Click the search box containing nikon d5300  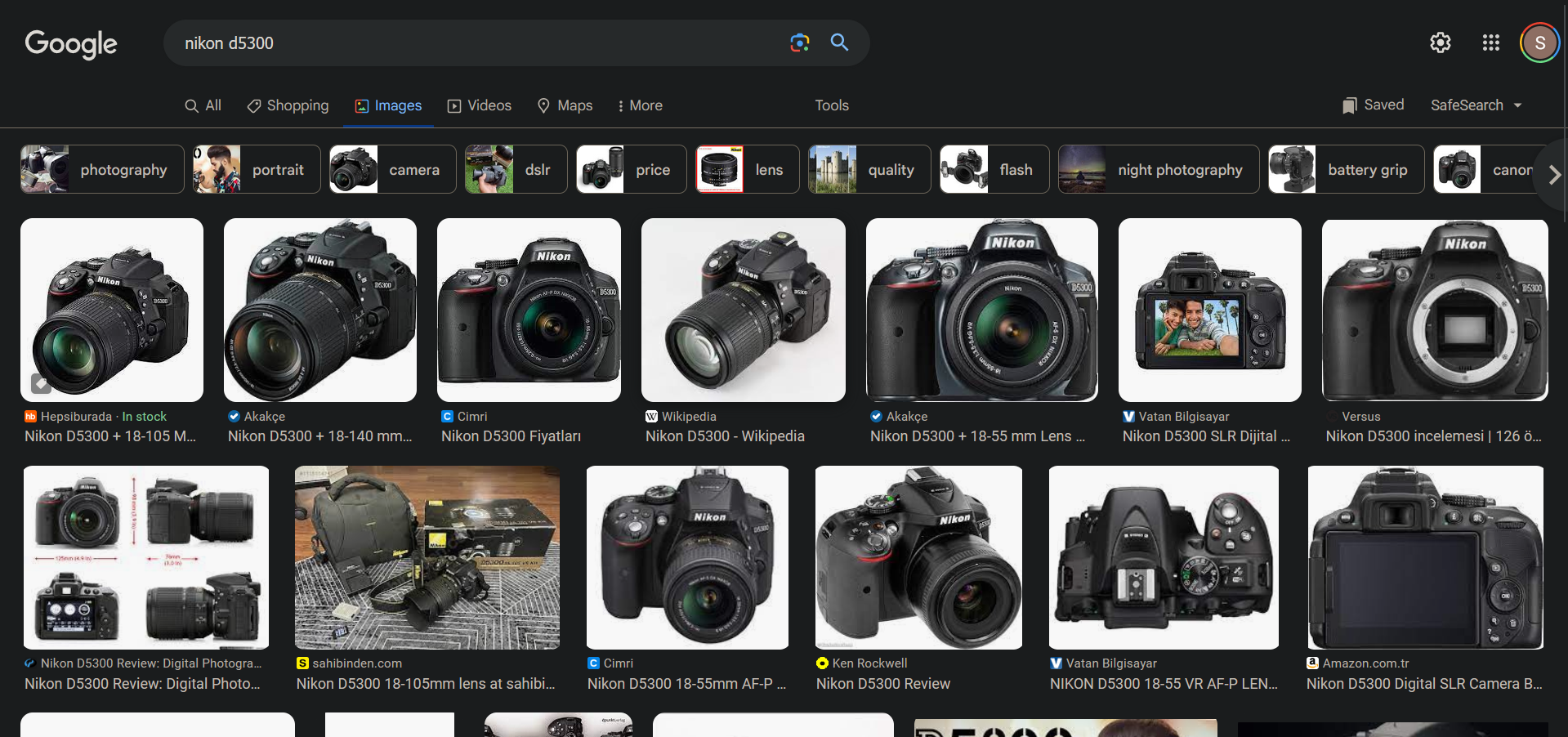pos(474,43)
